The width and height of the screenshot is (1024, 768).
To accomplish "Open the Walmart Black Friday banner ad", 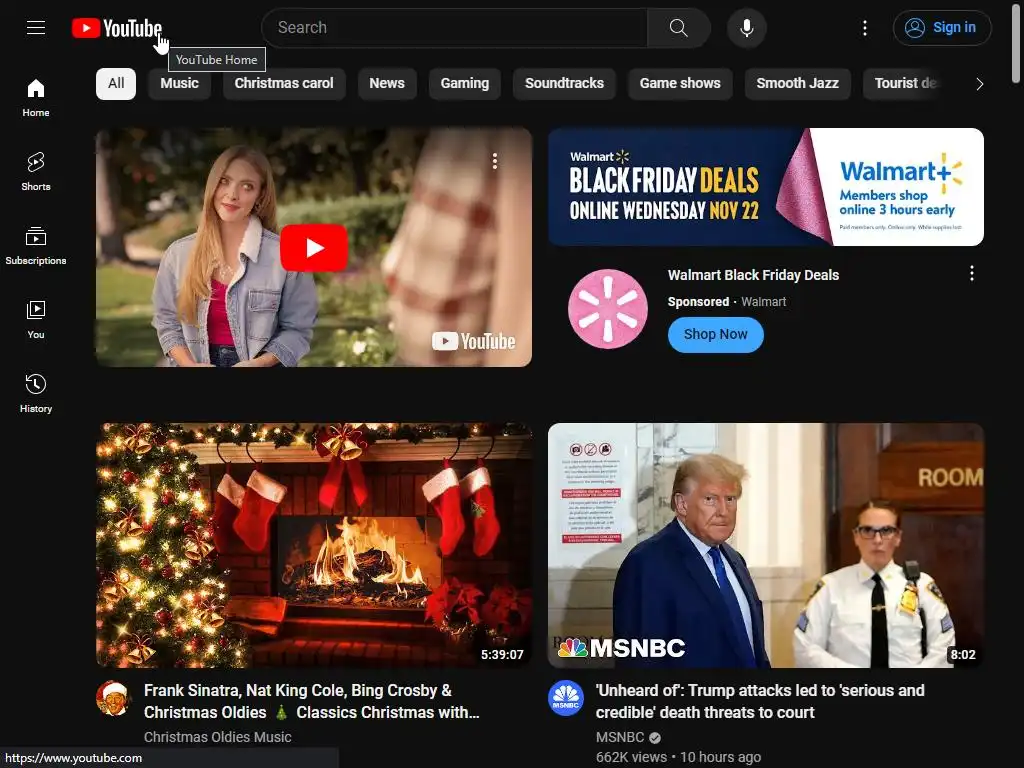I will 766,187.
